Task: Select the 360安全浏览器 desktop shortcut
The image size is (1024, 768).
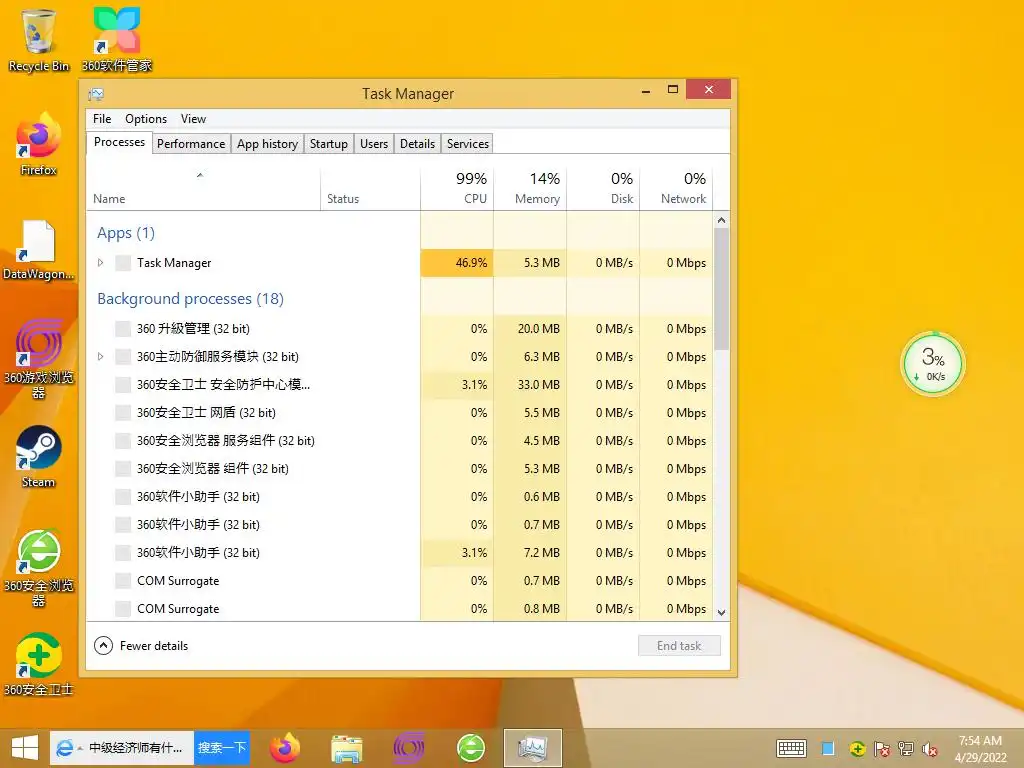Action: 39,567
